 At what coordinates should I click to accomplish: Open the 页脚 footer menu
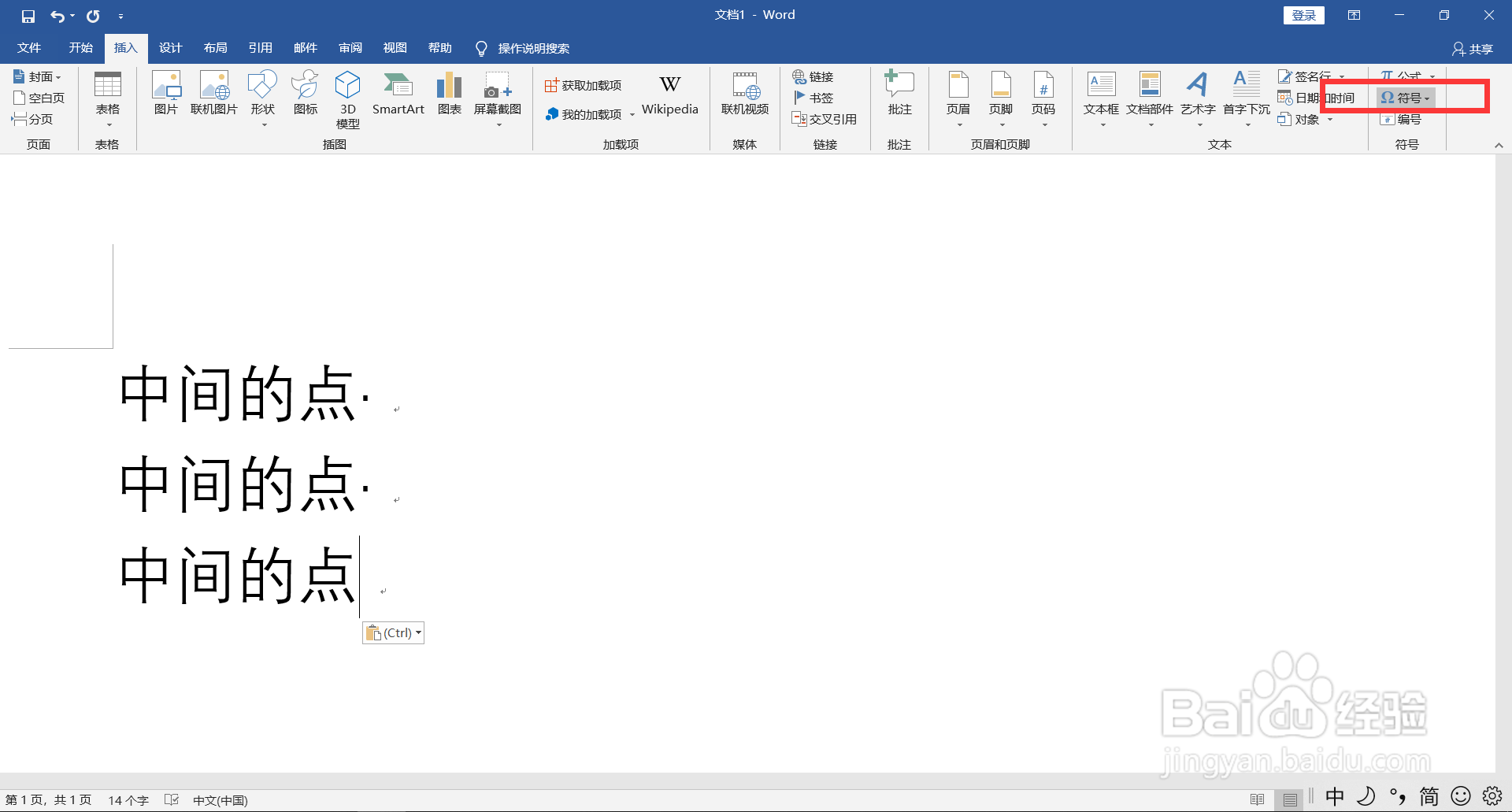click(x=1001, y=98)
